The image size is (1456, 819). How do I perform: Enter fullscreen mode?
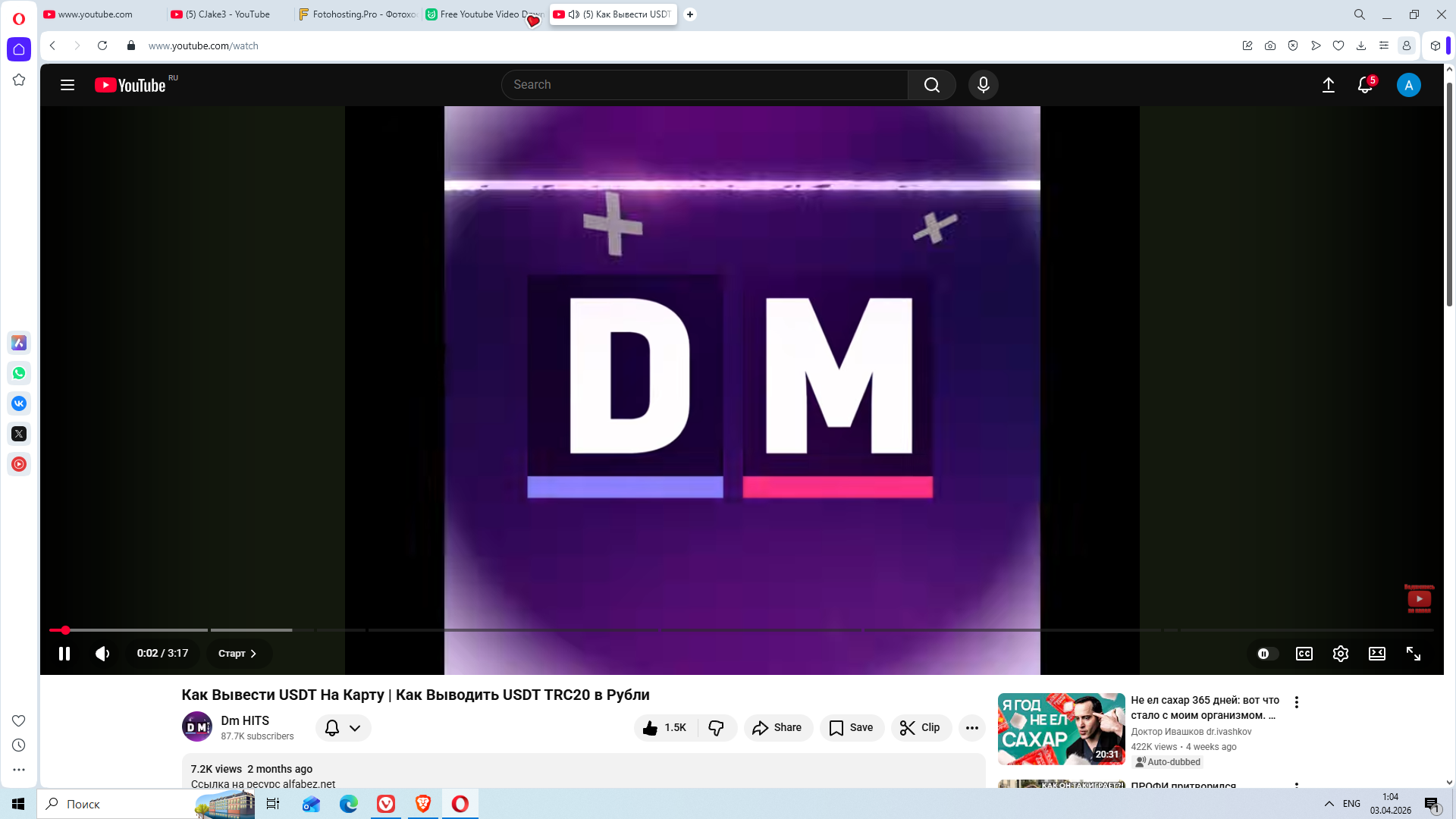coord(1414,654)
